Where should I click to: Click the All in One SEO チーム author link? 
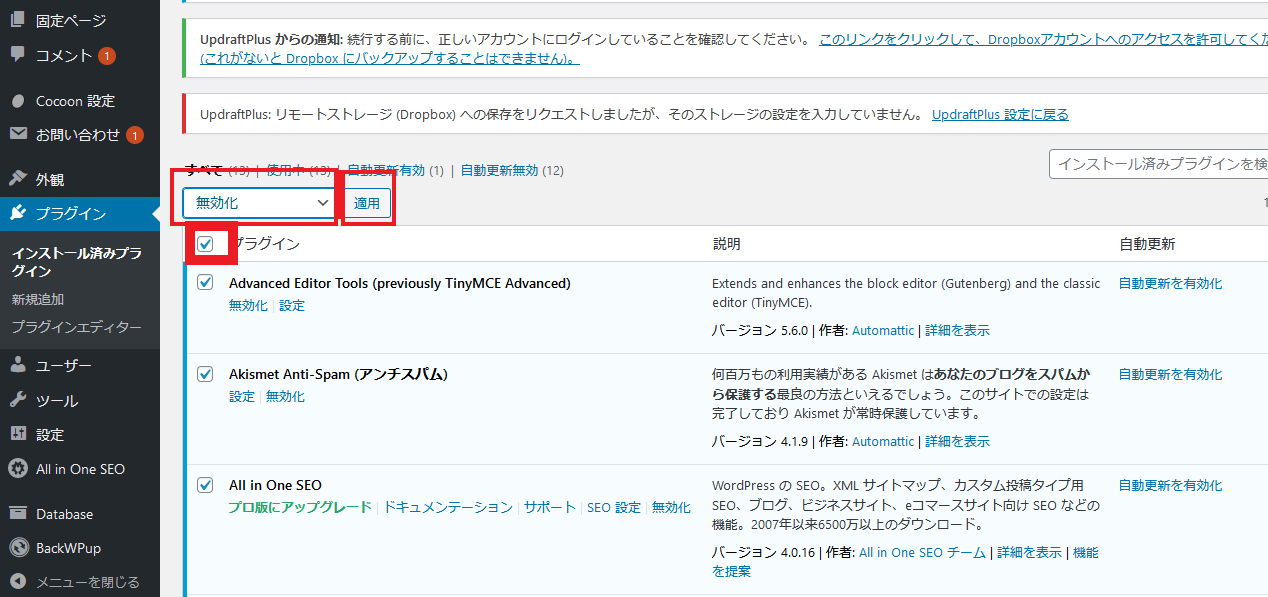click(x=922, y=552)
